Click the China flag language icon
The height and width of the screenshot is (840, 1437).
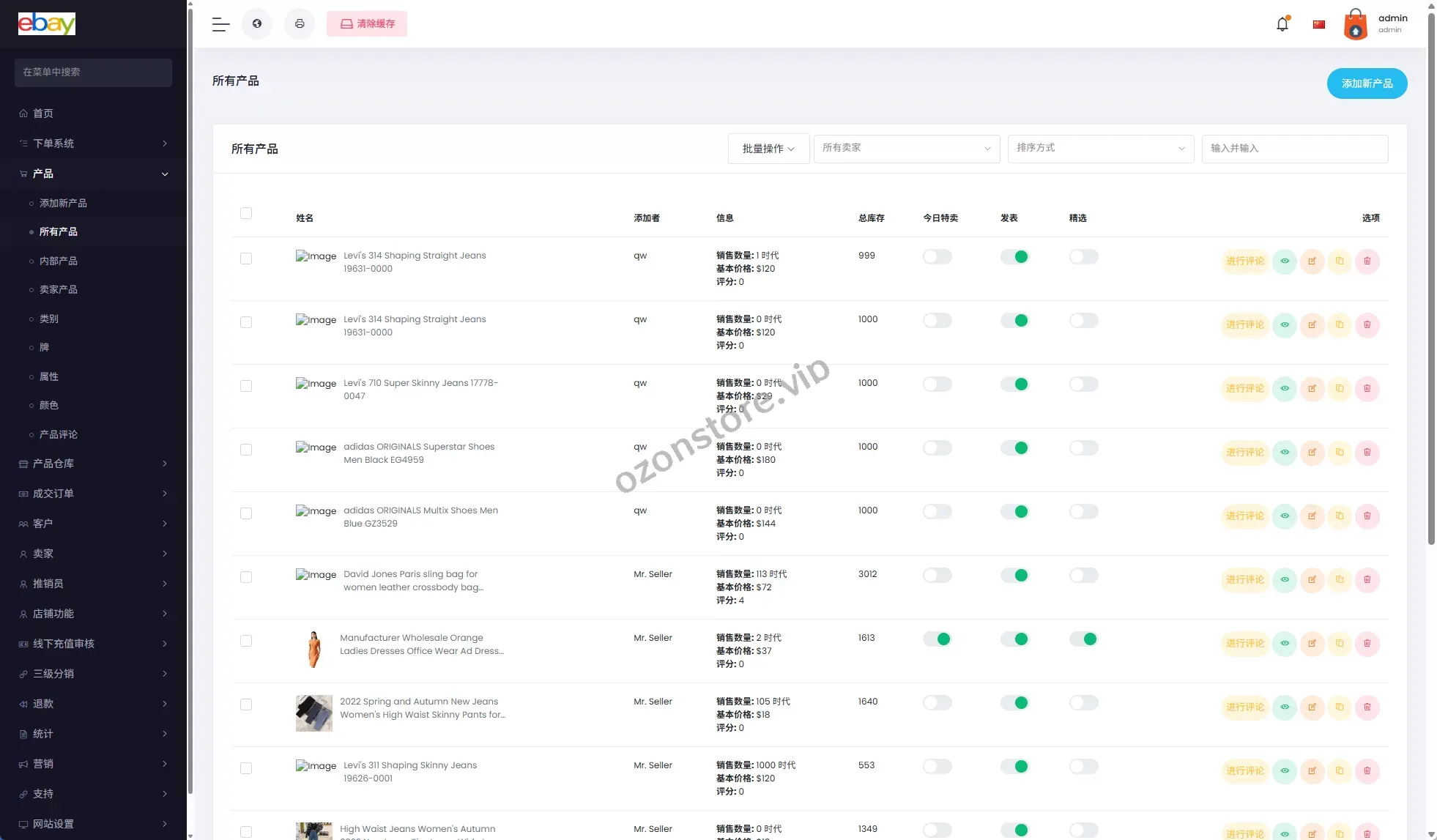click(x=1319, y=24)
